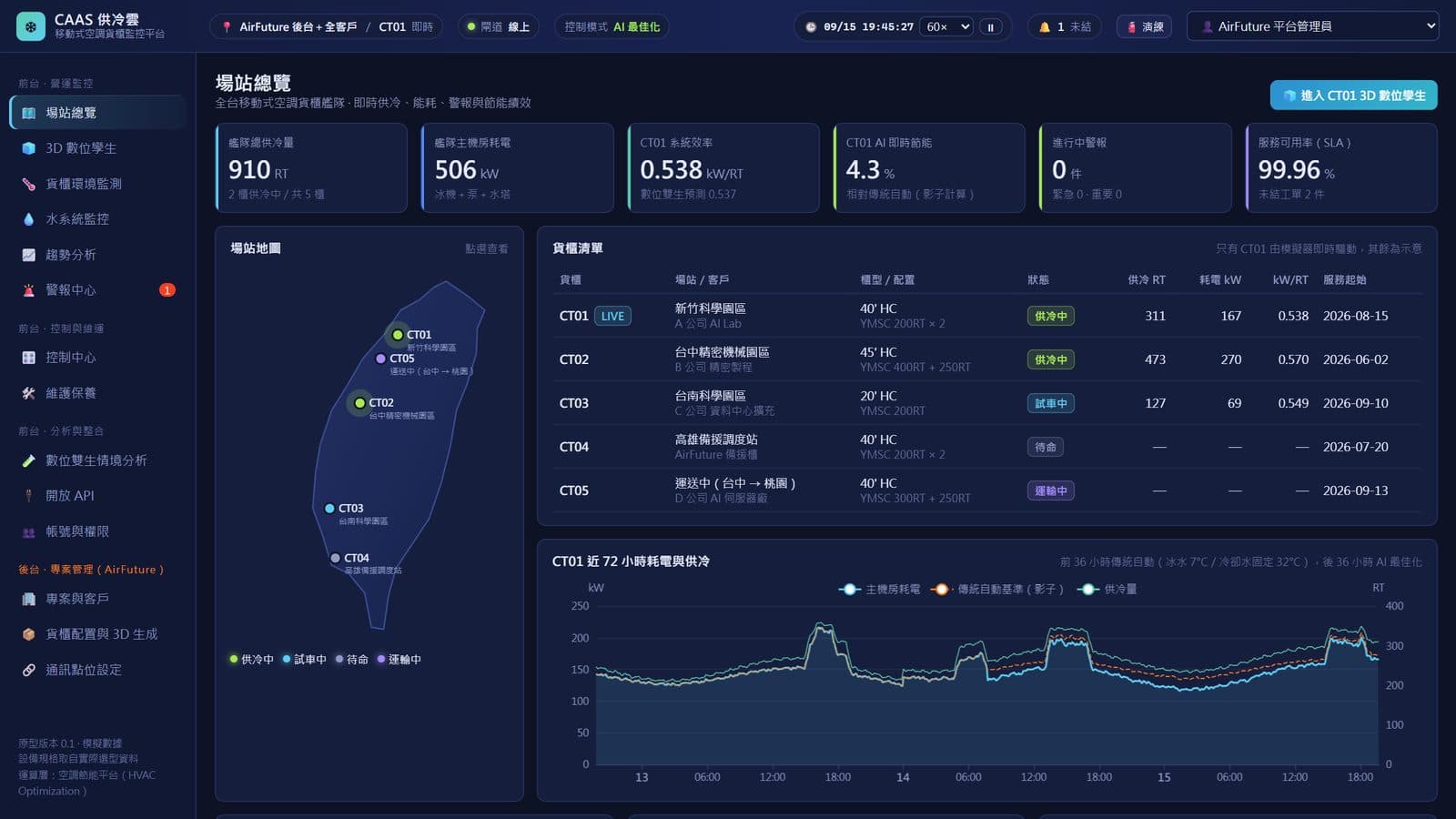The height and width of the screenshot is (819, 1456).
Task: Click the 水系統監控 water drop icon
Action: click(x=28, y=219)
